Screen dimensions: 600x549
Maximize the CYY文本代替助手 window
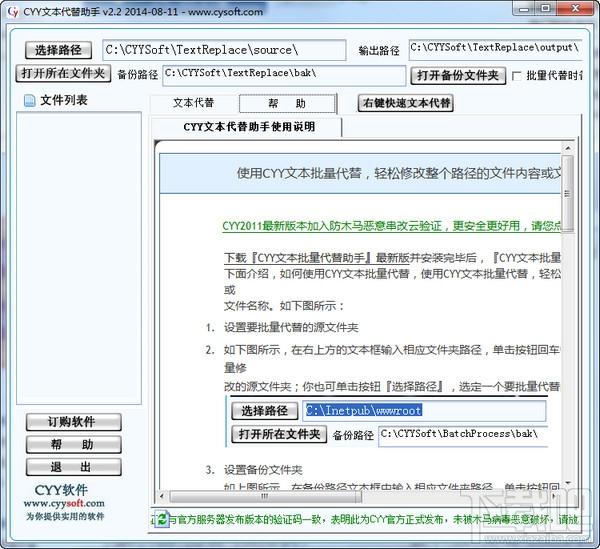coord(546,8)
